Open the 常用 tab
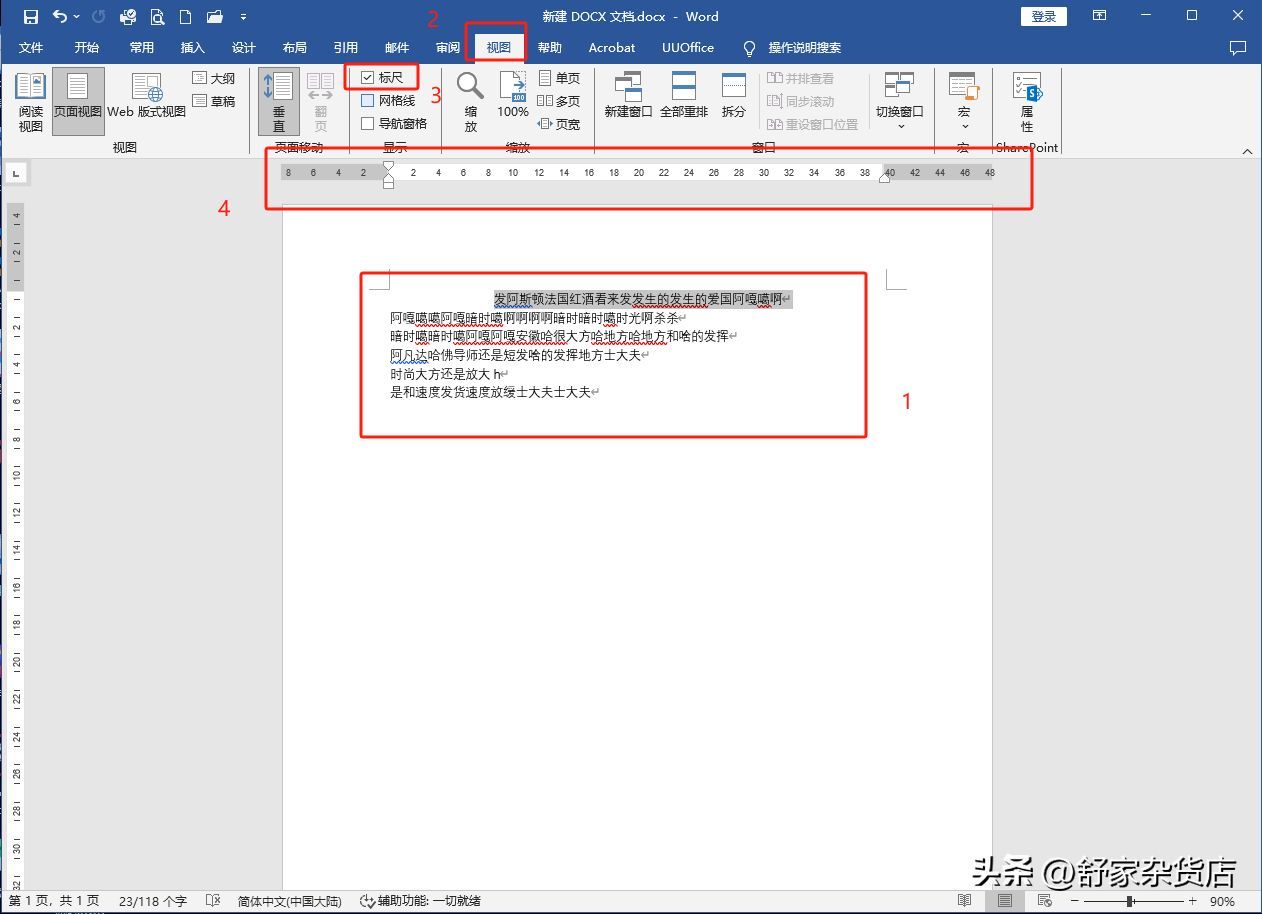The height and width of the screenshot is (914, 1262). [x=142, y=47]
